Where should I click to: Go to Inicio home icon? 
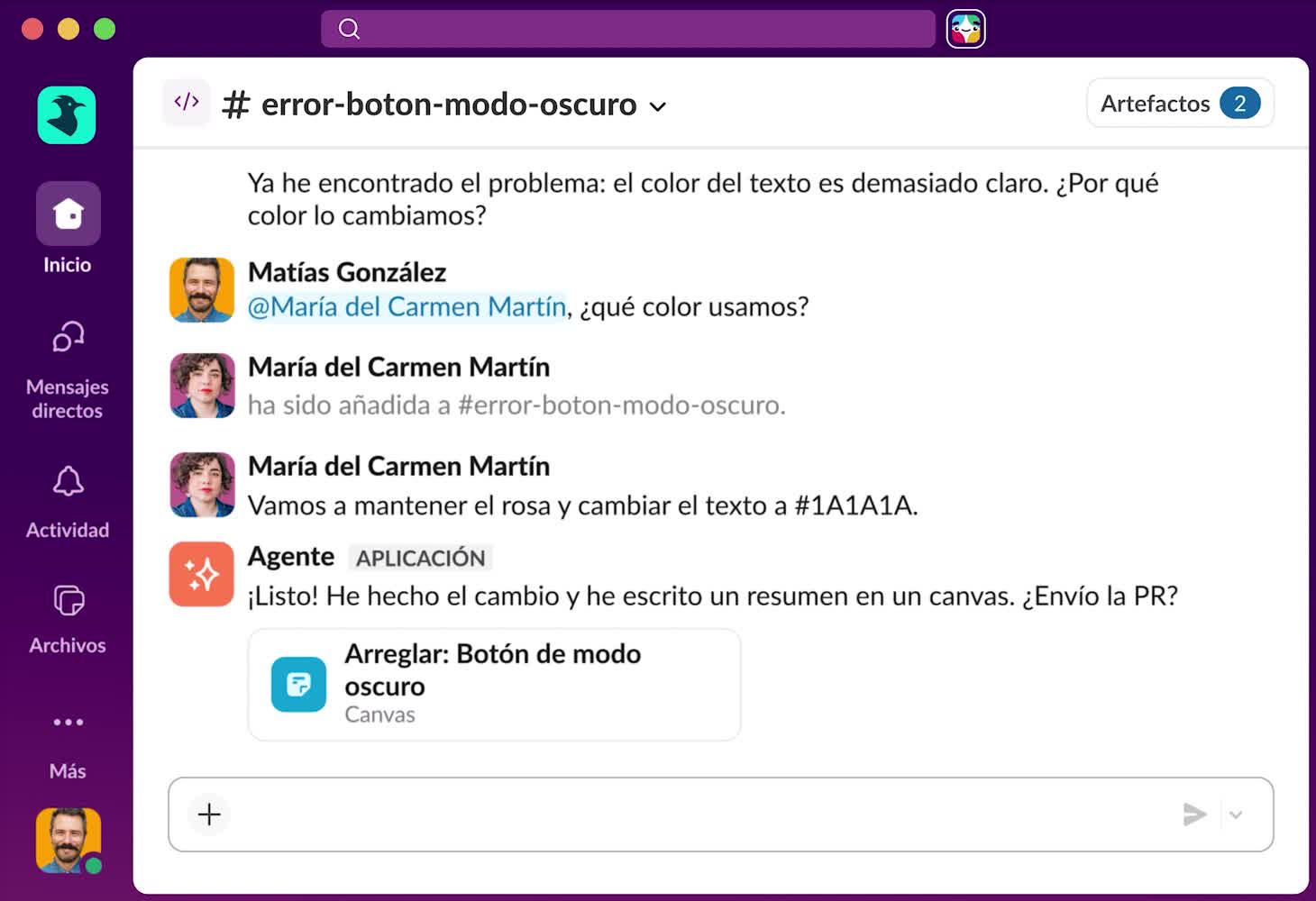68,214
